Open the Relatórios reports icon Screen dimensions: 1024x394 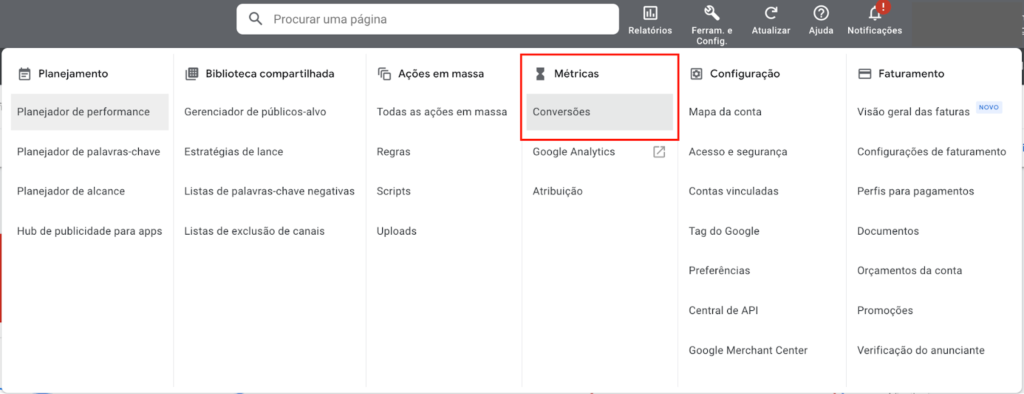click(650, 13)
